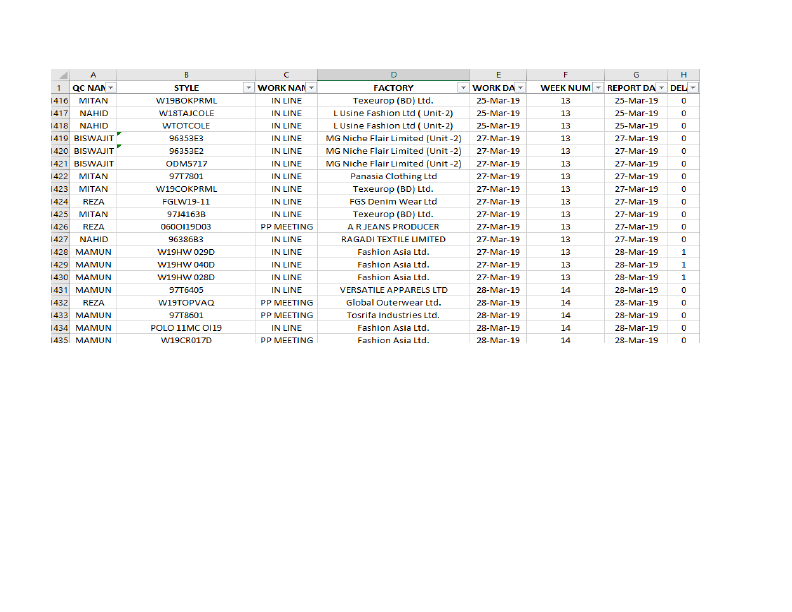
Task: Select row header 1428
Action: tap(60, 252)
